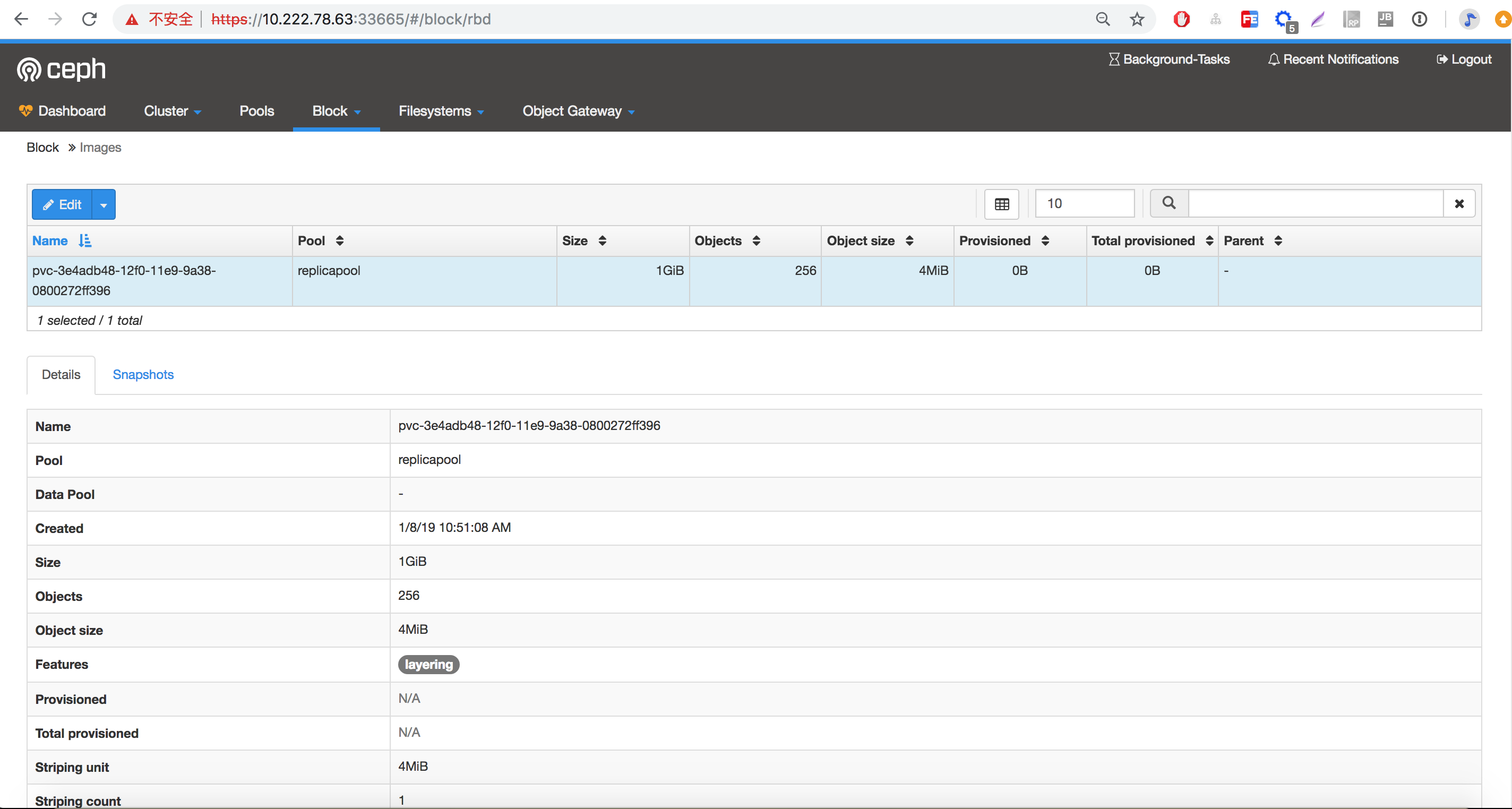Toggle sorting on the Provisioned column
This screenshot has height=809, width=1512.
tap(1045, 240)
